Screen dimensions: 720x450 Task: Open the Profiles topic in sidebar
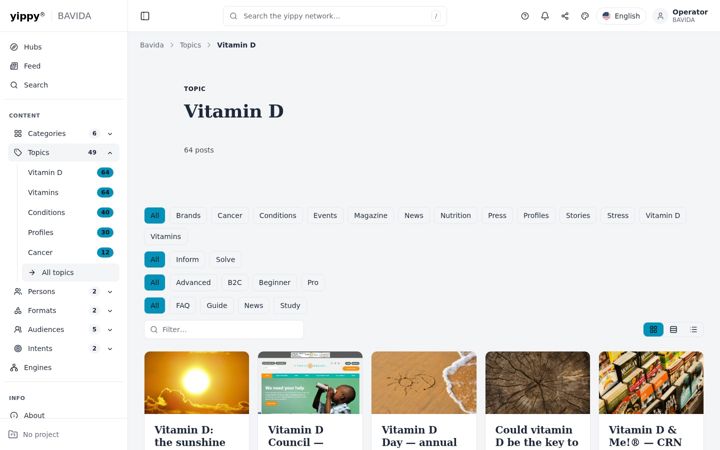pos(70,232)
